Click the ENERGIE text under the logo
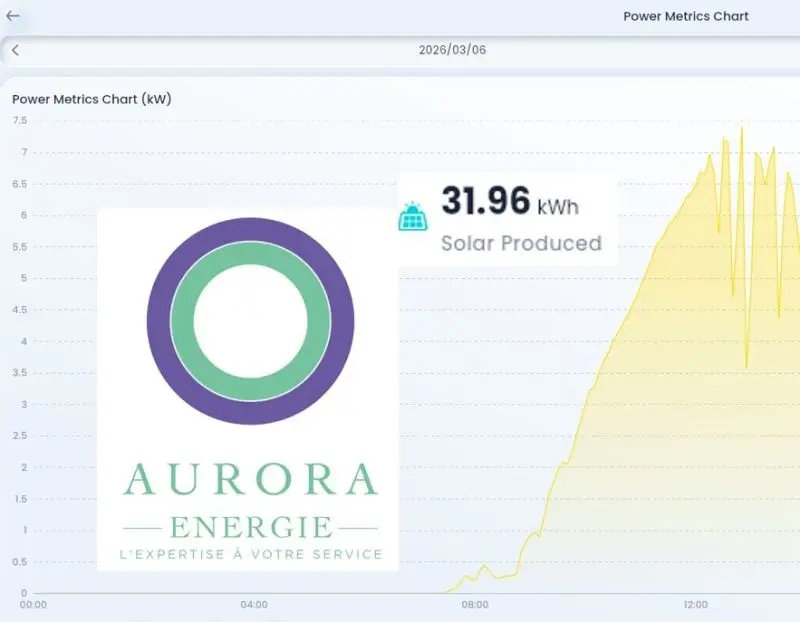The height and width of the screenshot is (622, 800). click(x=250, y=526)
